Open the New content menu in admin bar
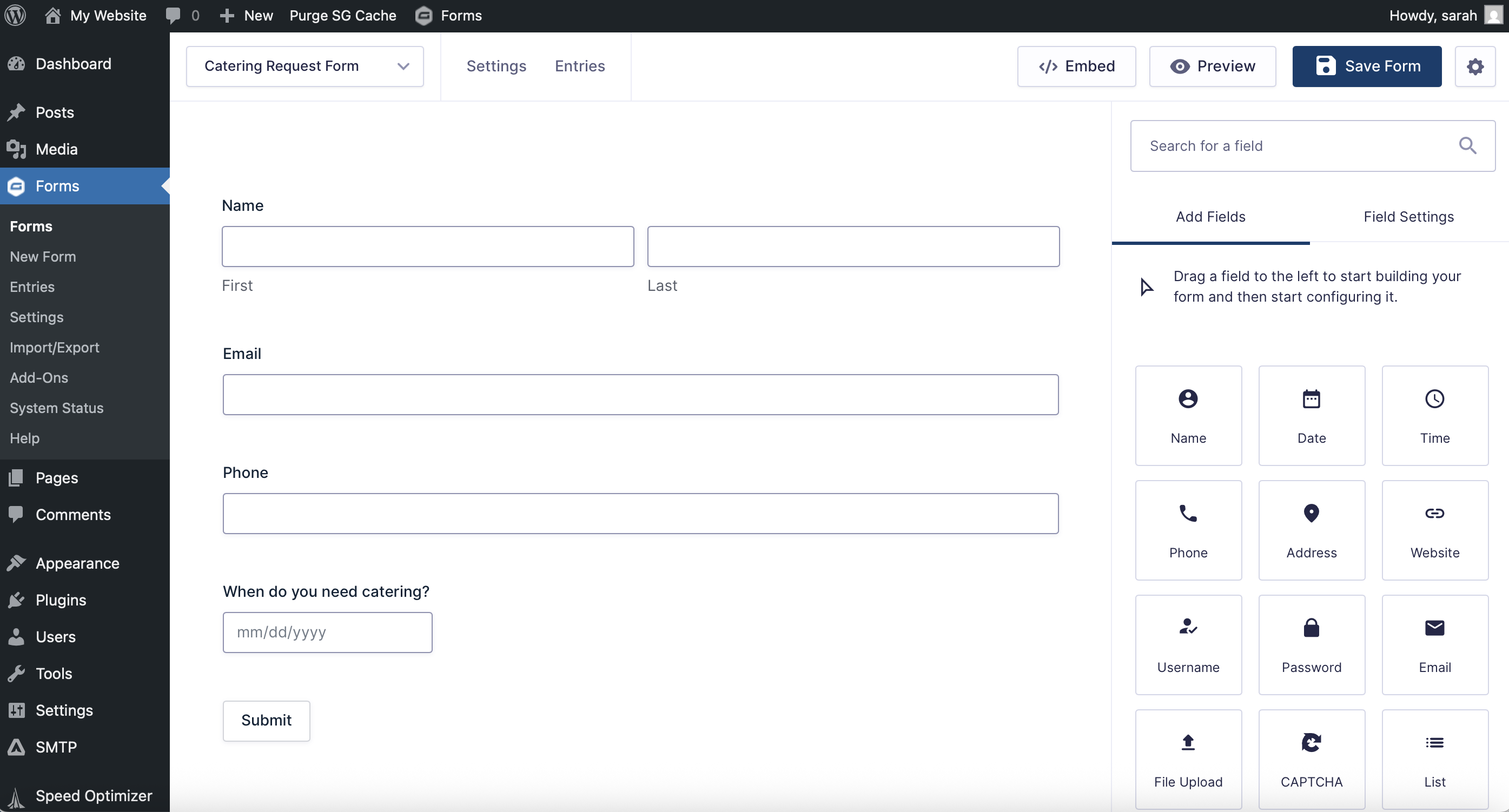This screenshot has height=812, width=1509. tap(247, 15)
